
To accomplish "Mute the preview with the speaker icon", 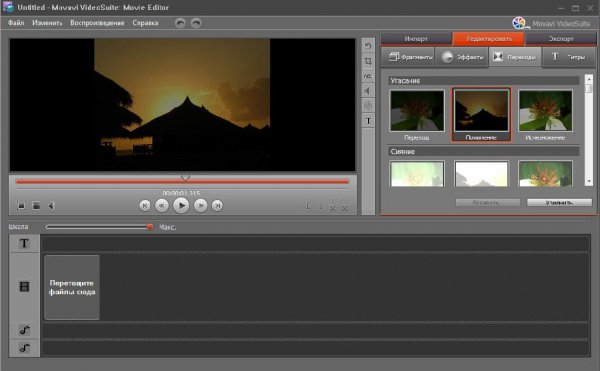I will pos(51,206).
